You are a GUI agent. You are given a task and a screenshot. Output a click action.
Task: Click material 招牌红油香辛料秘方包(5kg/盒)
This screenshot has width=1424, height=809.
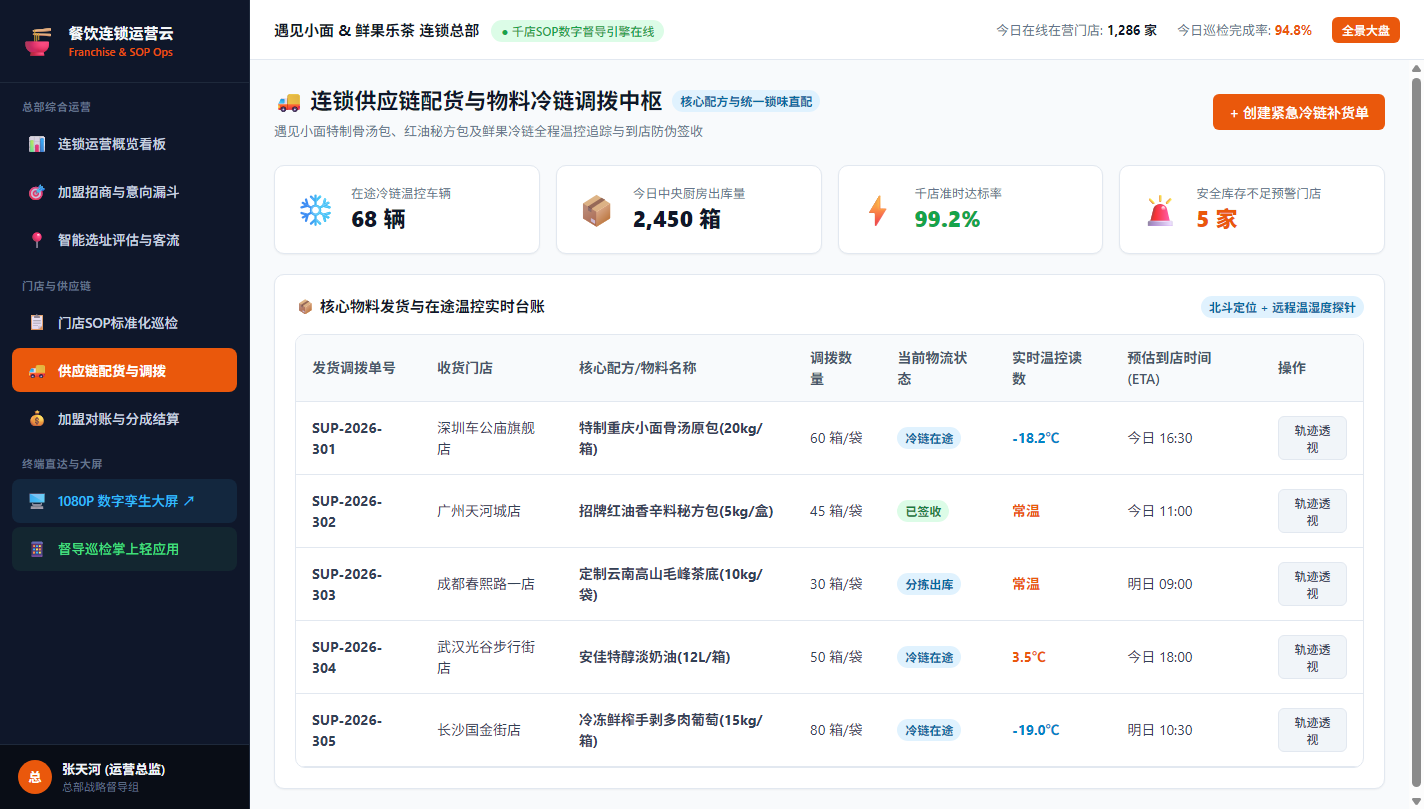click(676, 511)
